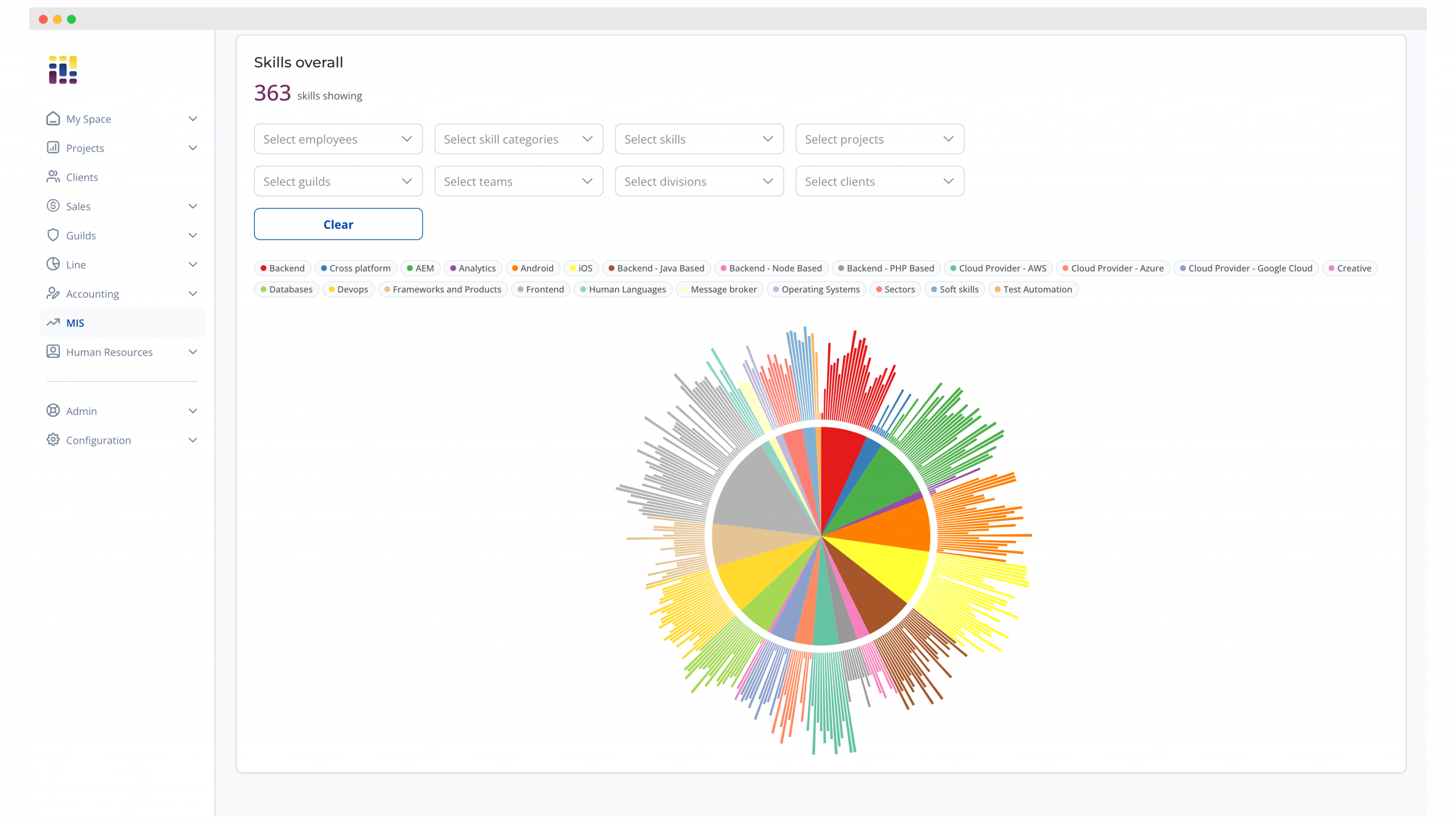Toggle the AEM legend chip
The height and width of the screenshot is (824, 1456).
pyautogui.click(x=420, y=268)
